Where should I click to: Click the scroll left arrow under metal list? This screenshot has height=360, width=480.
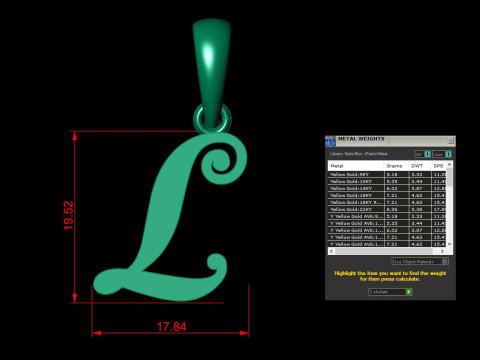331,251
